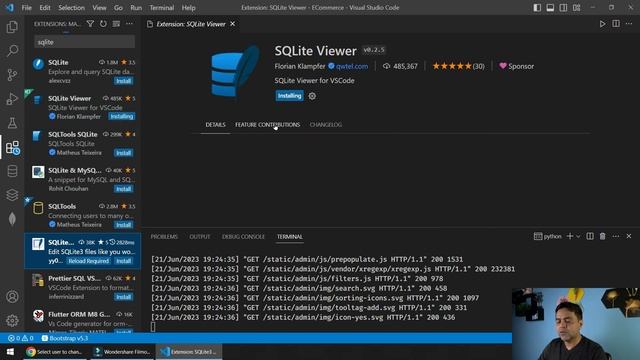Toggle the bottom panel layout icon
The width and height of the screenshot is (640, 360).
550,8
